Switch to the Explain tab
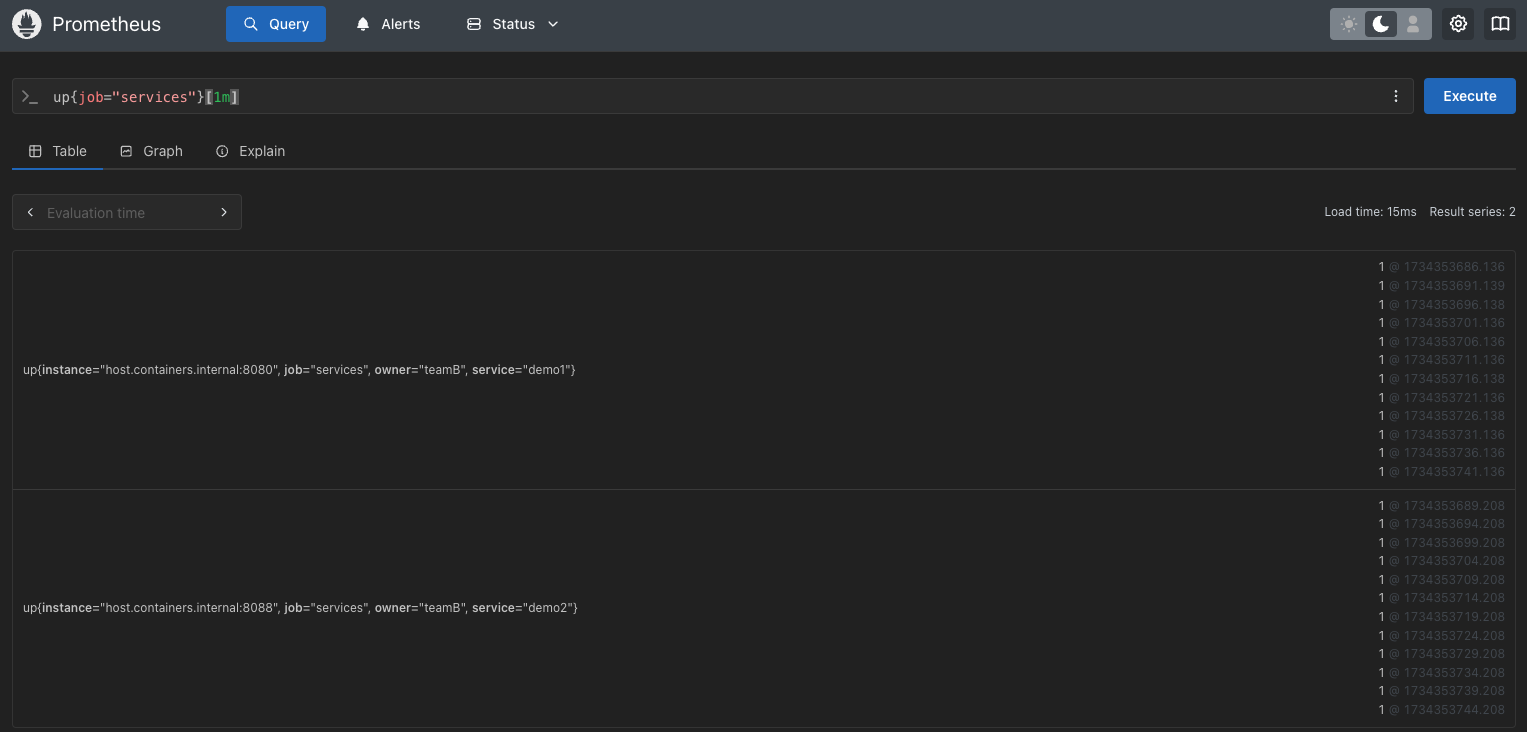The width and height of the screenshot is (1527, 732). tap(251, 151)
